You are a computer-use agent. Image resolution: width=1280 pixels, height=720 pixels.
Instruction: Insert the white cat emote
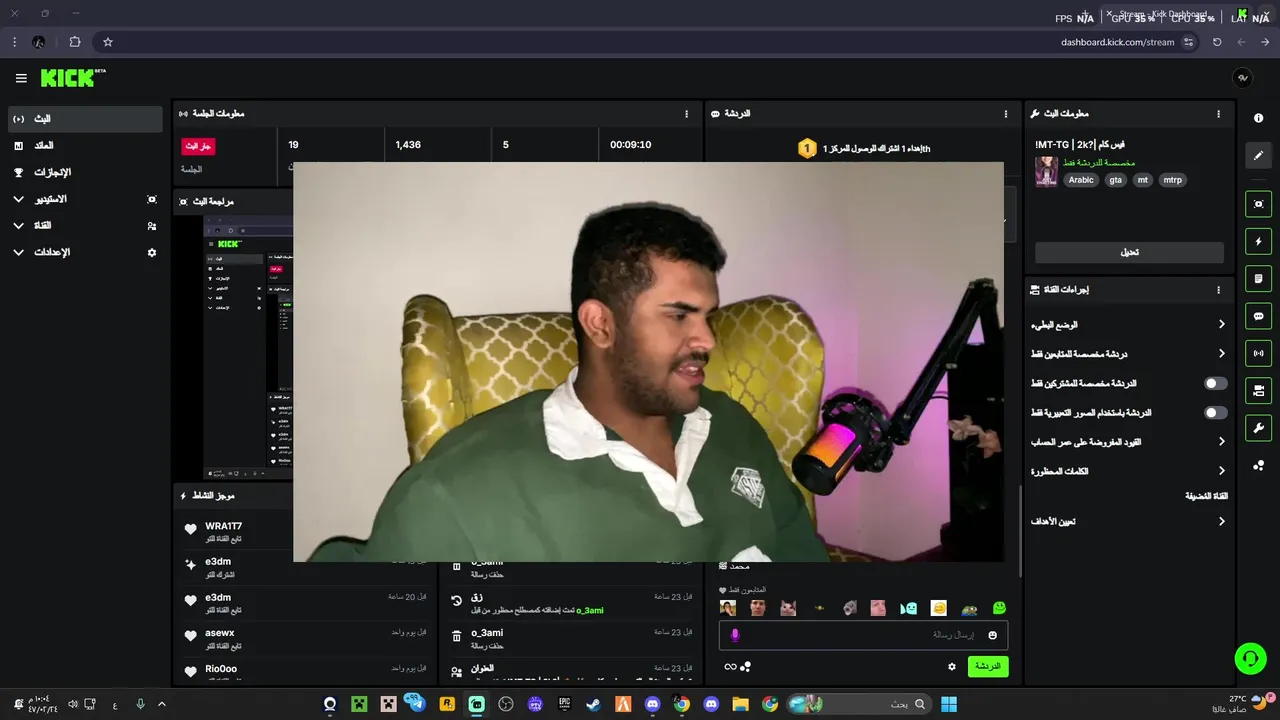point(788,608)
